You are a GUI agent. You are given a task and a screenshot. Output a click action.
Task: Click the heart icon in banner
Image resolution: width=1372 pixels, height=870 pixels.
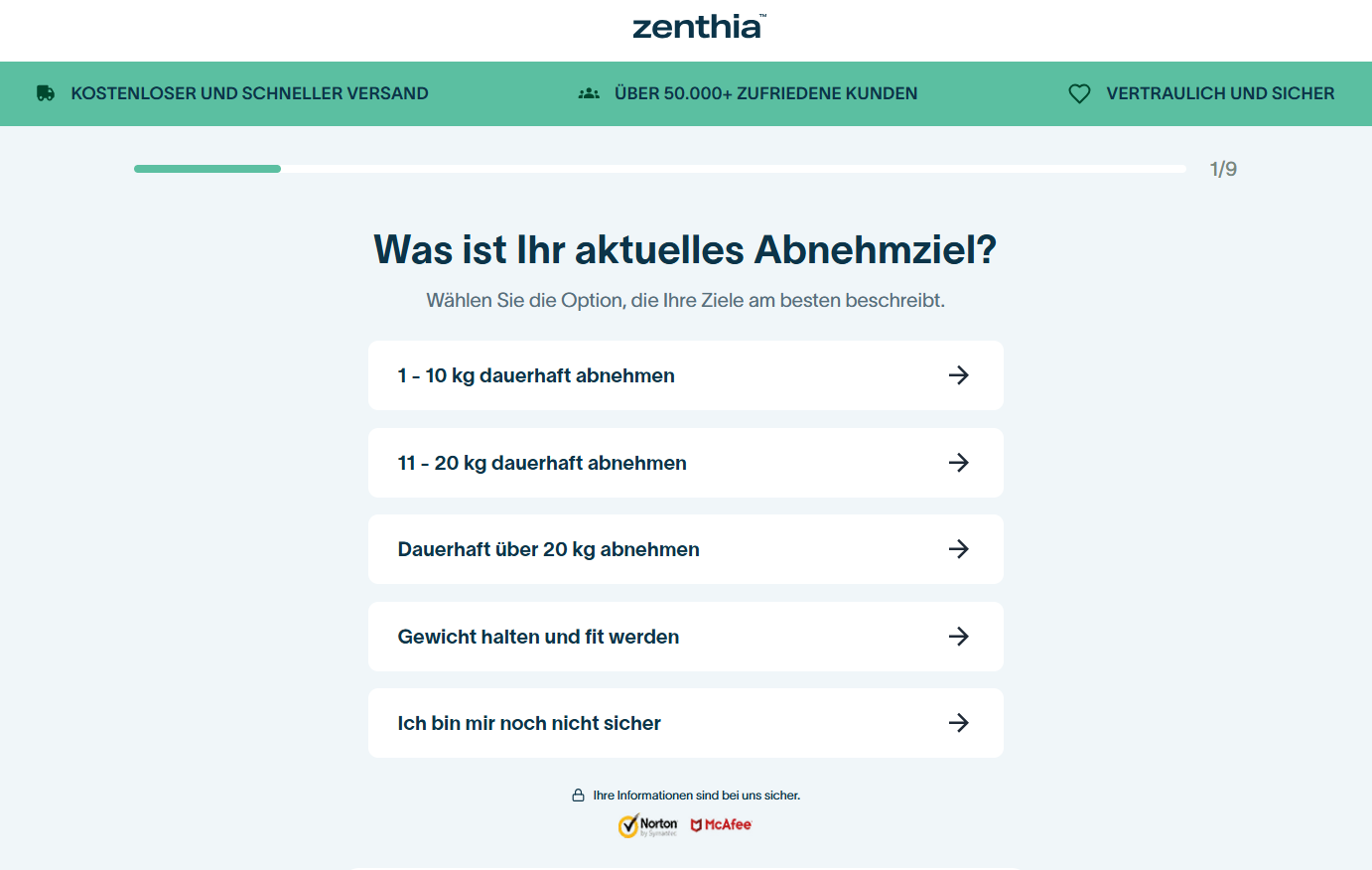1079,93
